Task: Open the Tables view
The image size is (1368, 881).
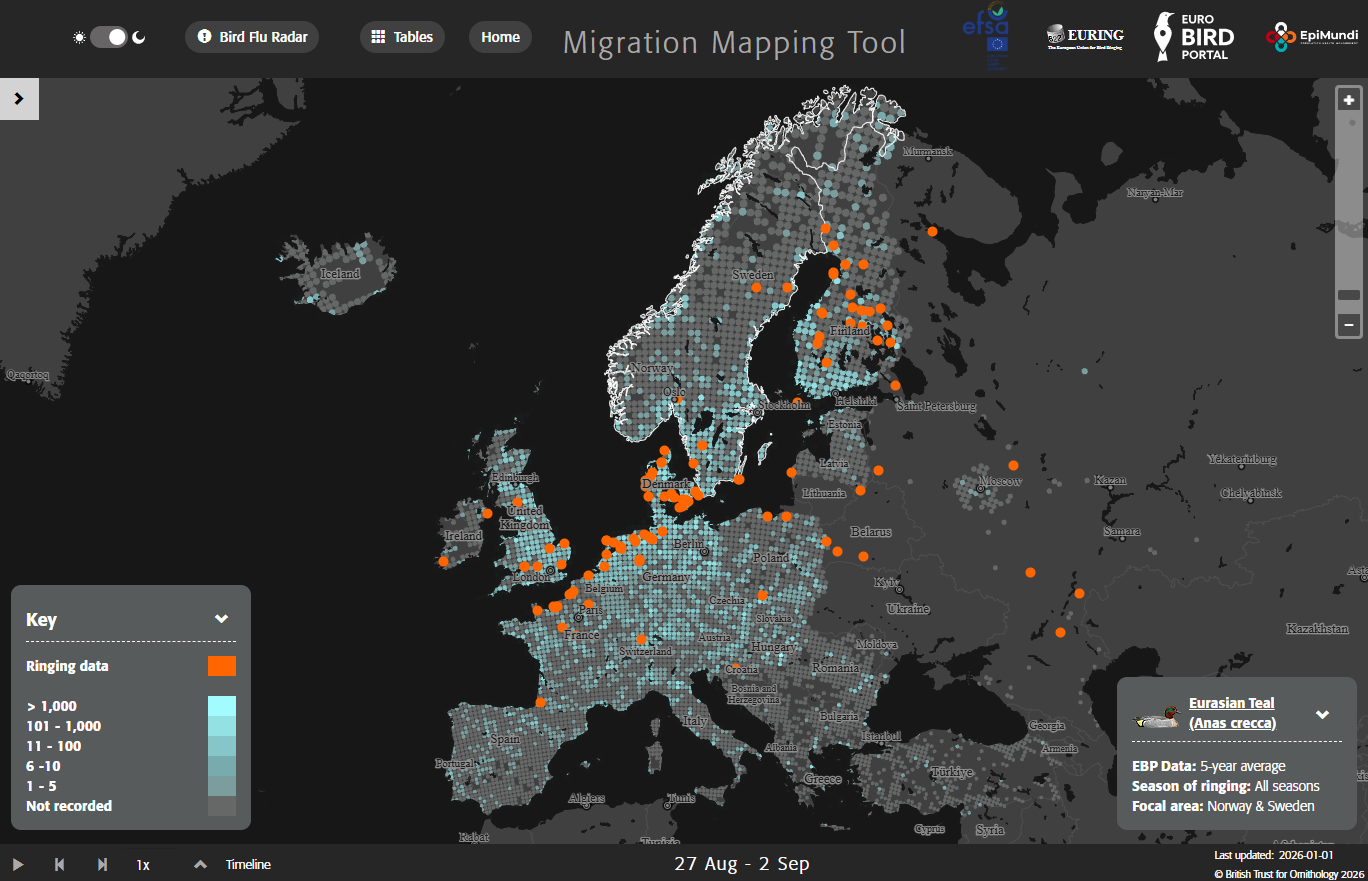Action: [402, 37]
